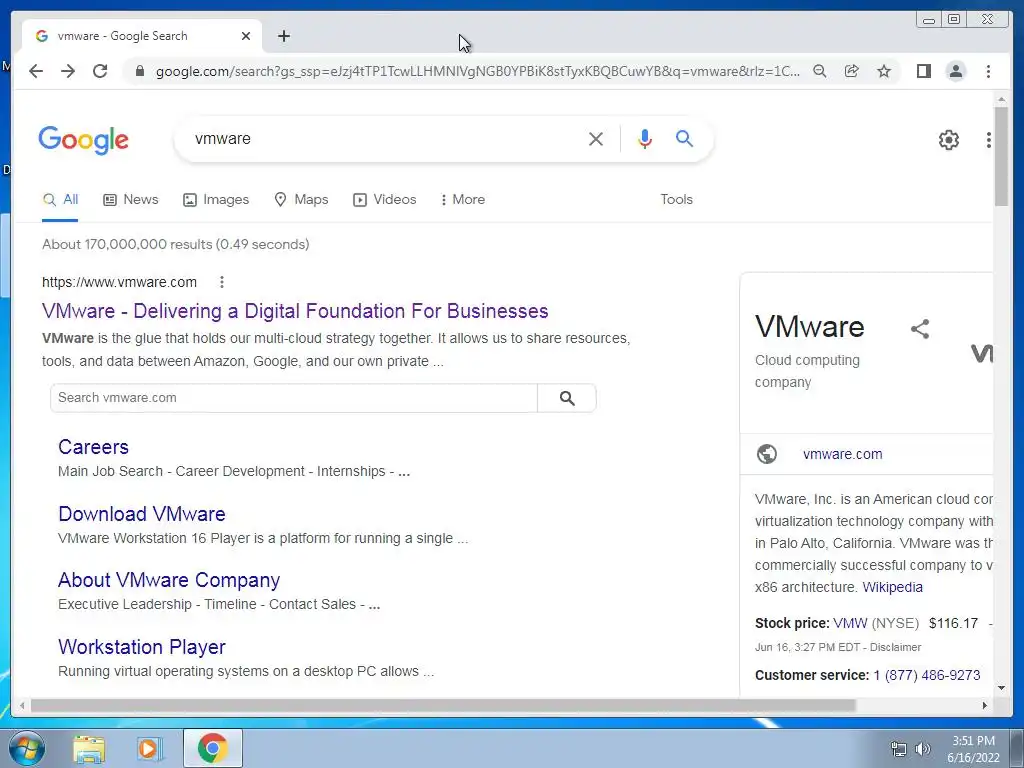Viewport: 1024px width, 768px height.
Task: Clear the search box with the X
Action: tap(596, 138)
